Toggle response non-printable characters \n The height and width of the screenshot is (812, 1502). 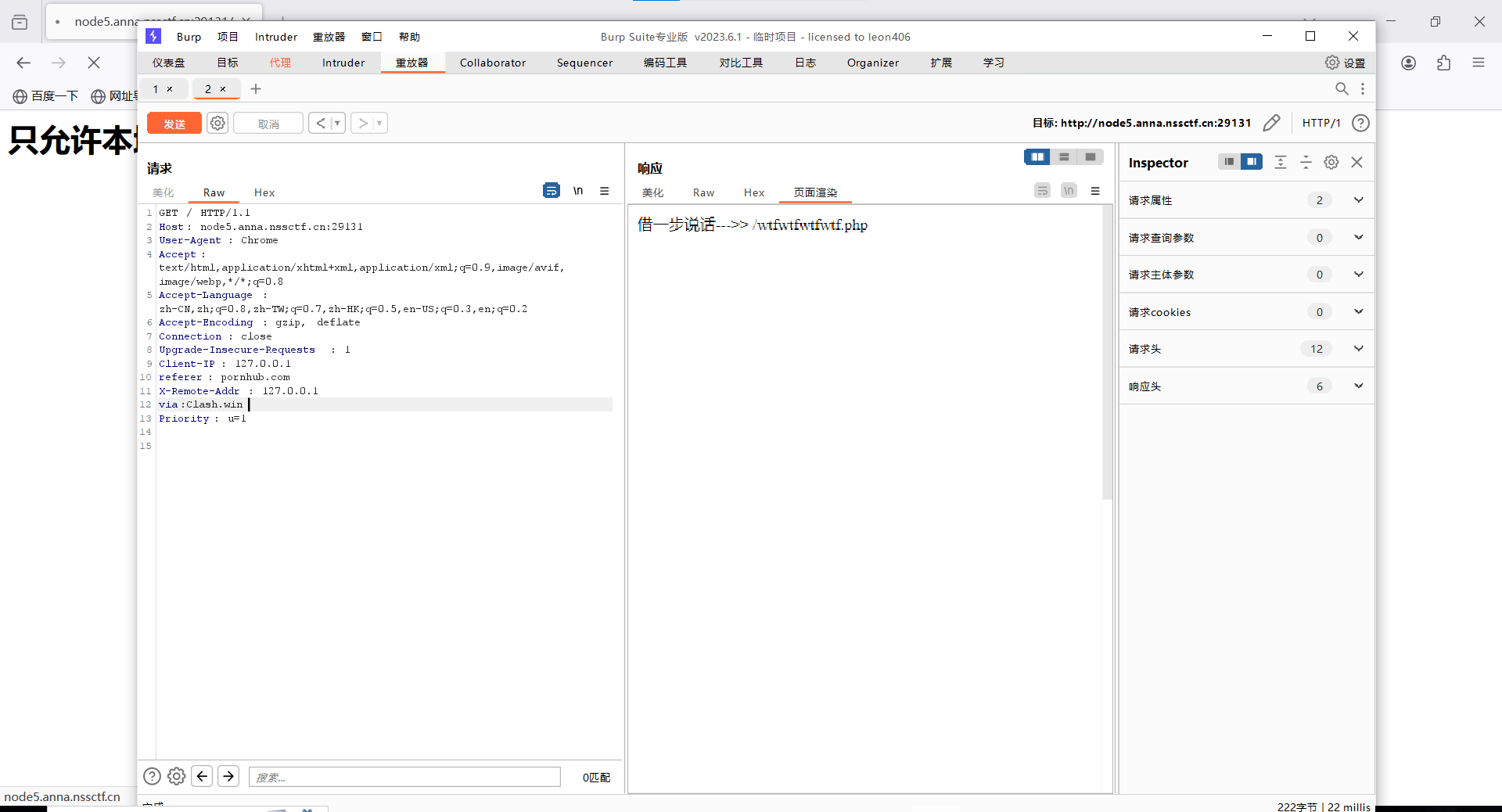(x=1069, y=190)
